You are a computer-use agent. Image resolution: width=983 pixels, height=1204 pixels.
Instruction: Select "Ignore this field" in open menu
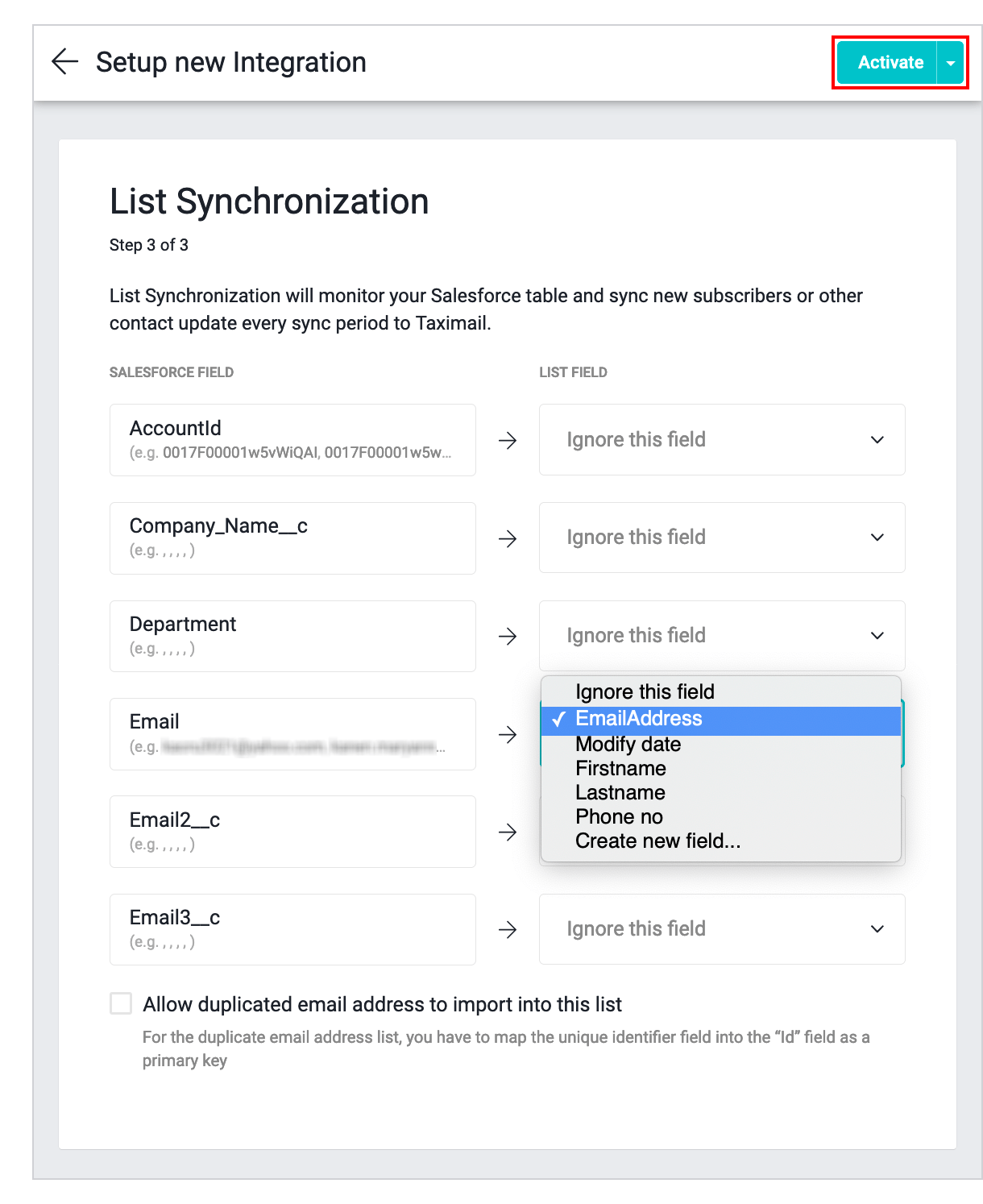tap(645, 692)
